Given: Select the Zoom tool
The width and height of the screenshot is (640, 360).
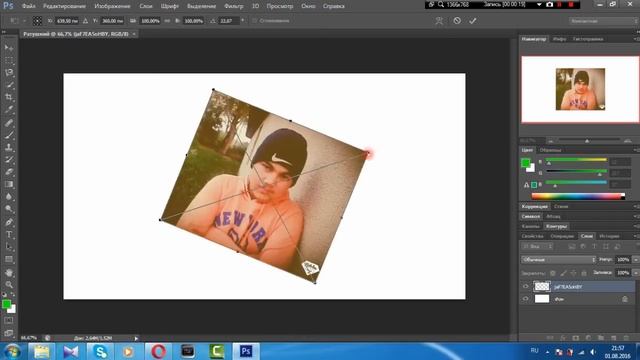Looking at the screenshot, I should coord(9,284).
